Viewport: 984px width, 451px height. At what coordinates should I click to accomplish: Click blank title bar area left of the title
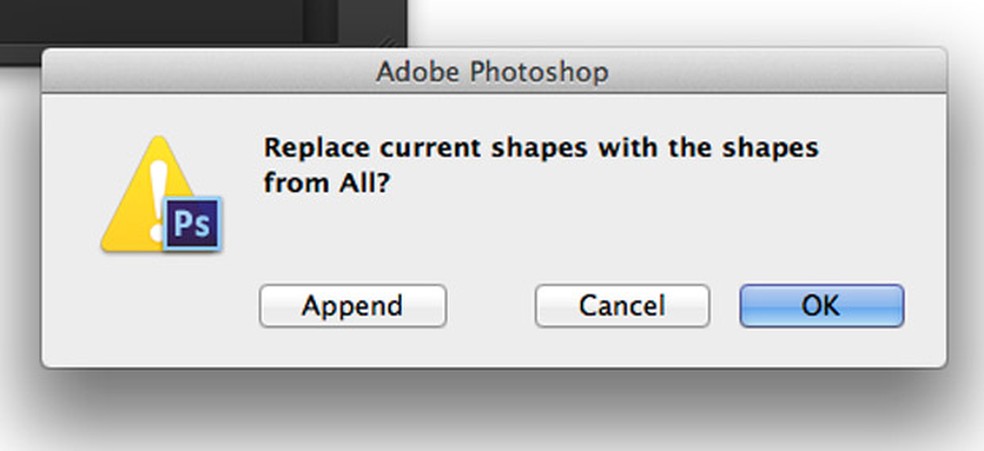[x=200, y=72]
